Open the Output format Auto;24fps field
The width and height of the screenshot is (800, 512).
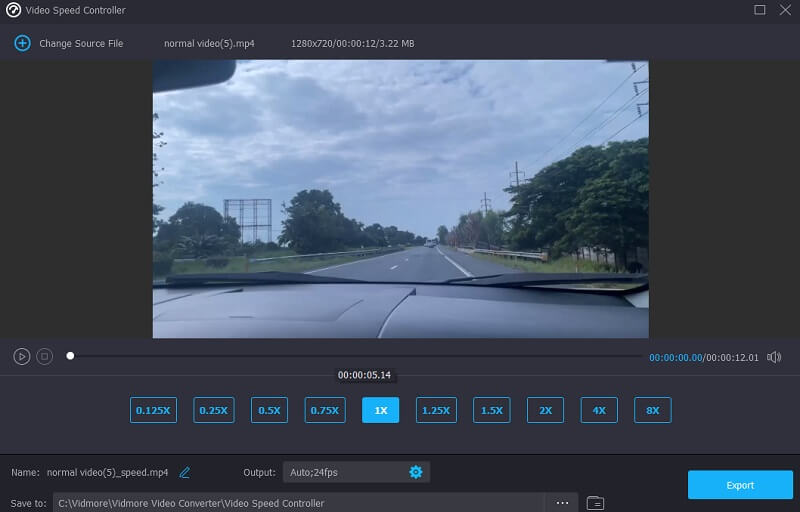point(340,472)
